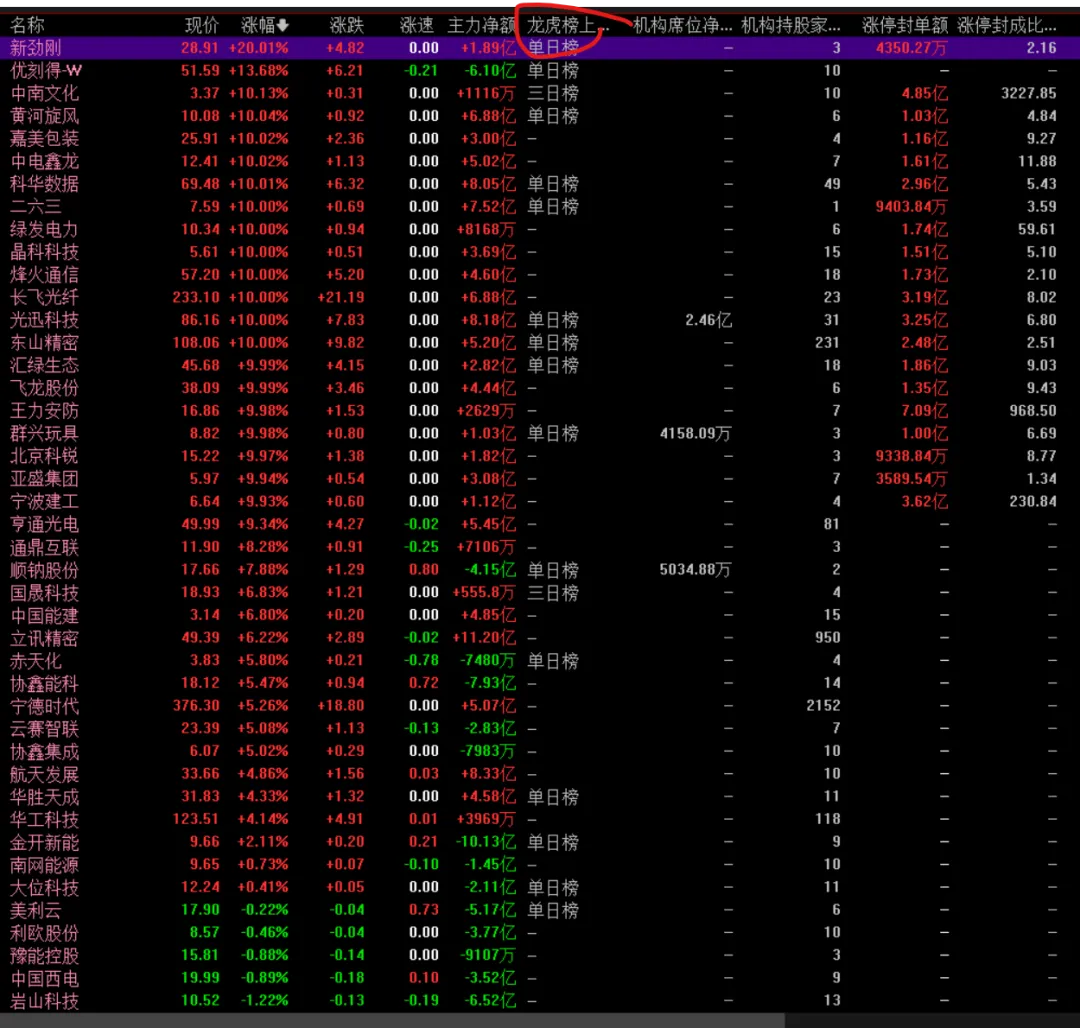This screenshot has width=1080, height=1028.
Task: Click the 4158.09万 value in 群兴玩具 row
Action: point(696,434)
